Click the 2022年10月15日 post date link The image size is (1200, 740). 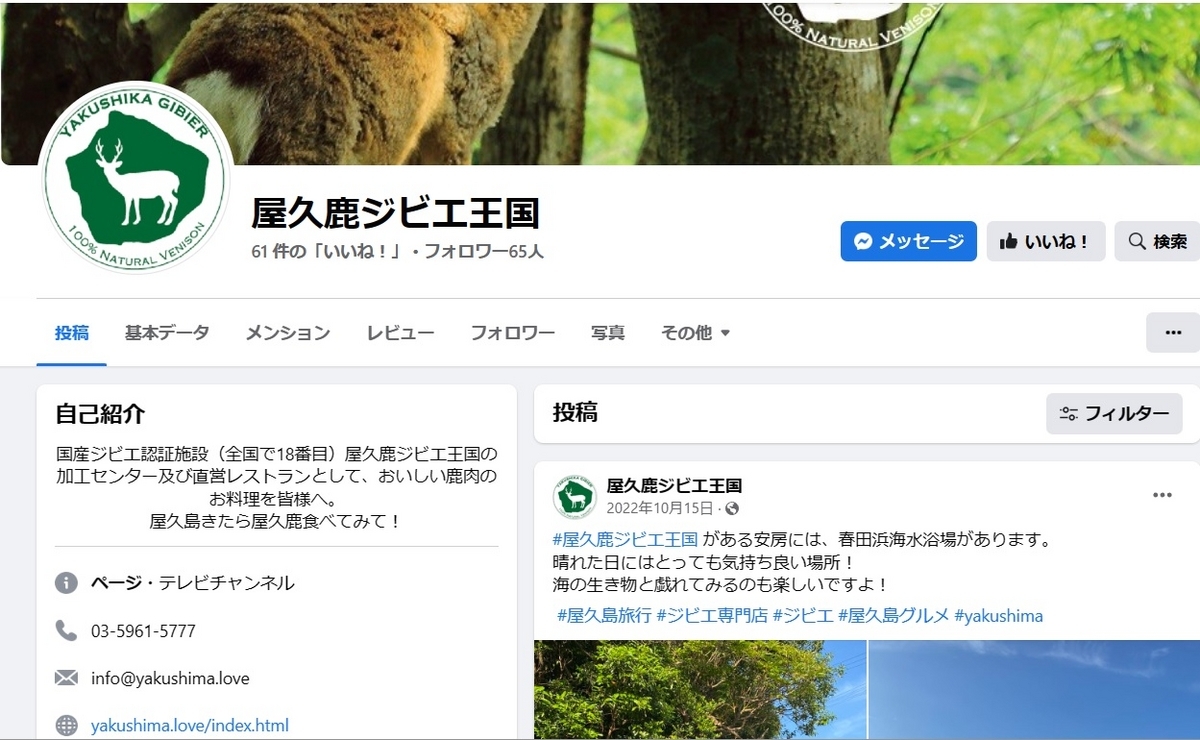[x=659, y=508]
